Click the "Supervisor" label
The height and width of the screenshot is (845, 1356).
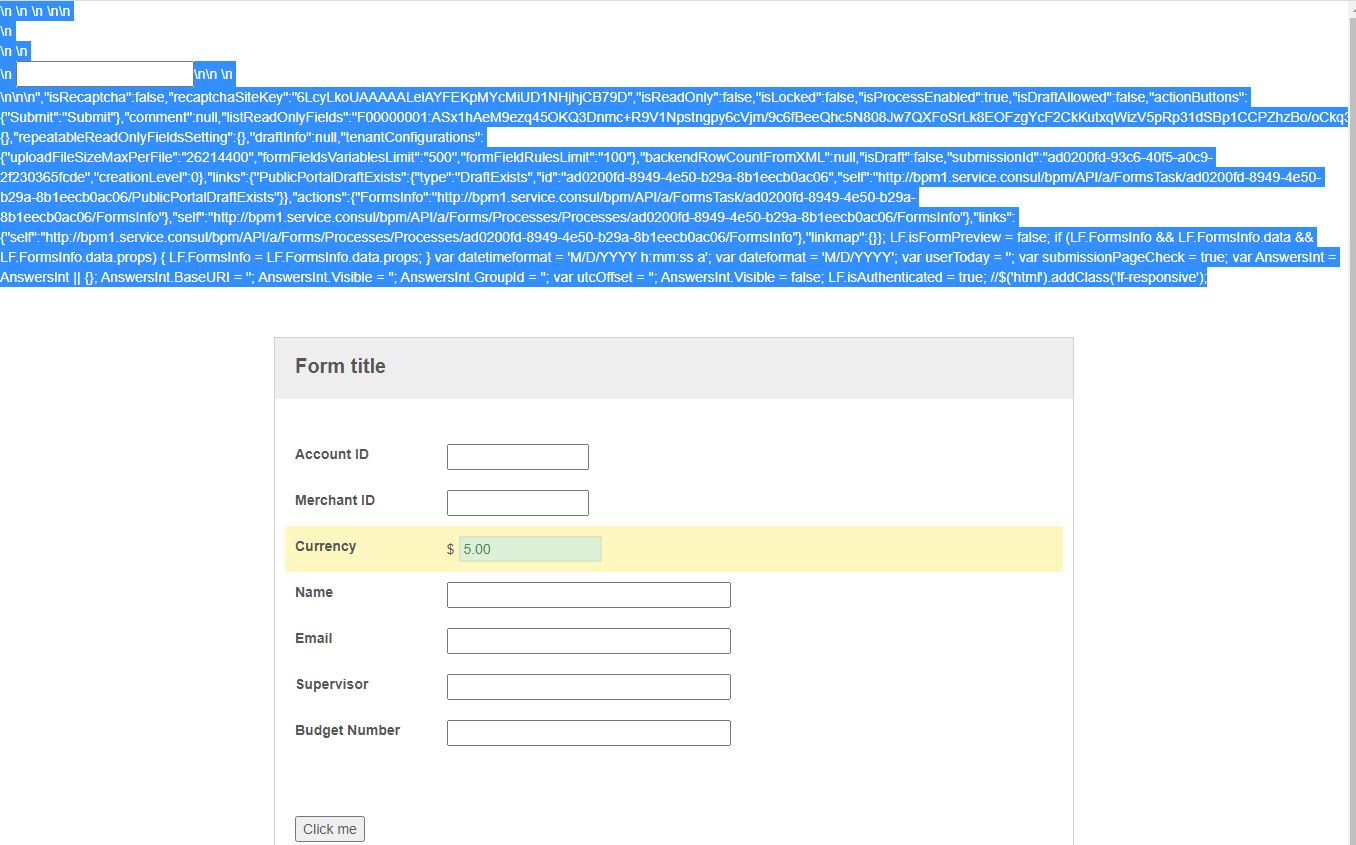332,684
